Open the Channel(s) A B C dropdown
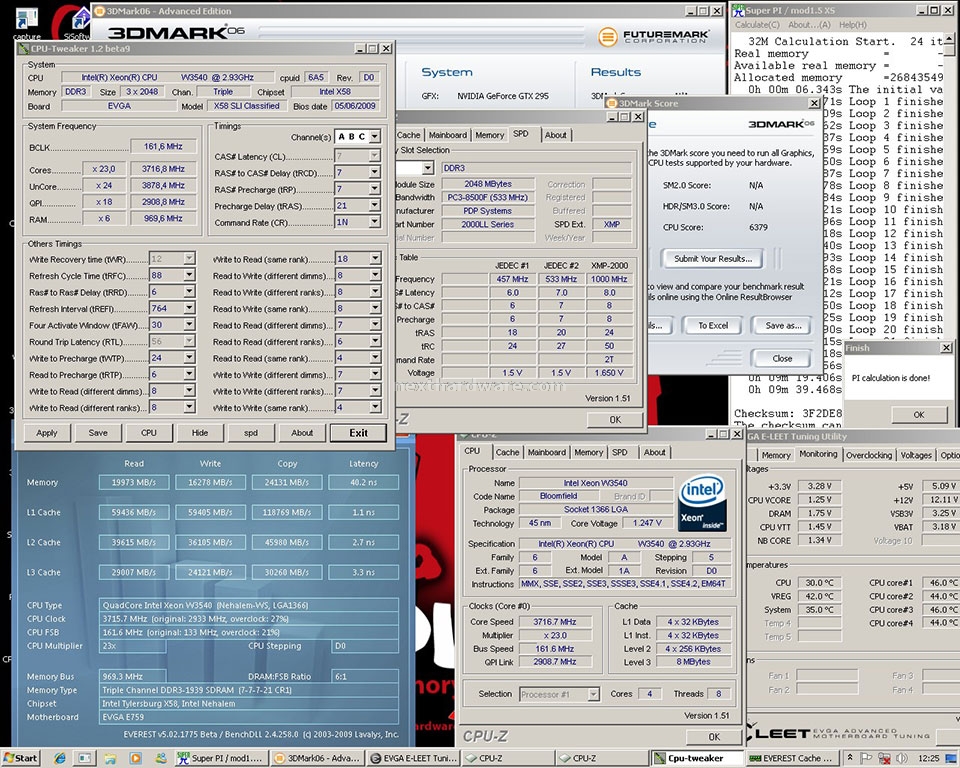This screenshot has width=960, height=768. pyautogui.click(x=375, y=137)
